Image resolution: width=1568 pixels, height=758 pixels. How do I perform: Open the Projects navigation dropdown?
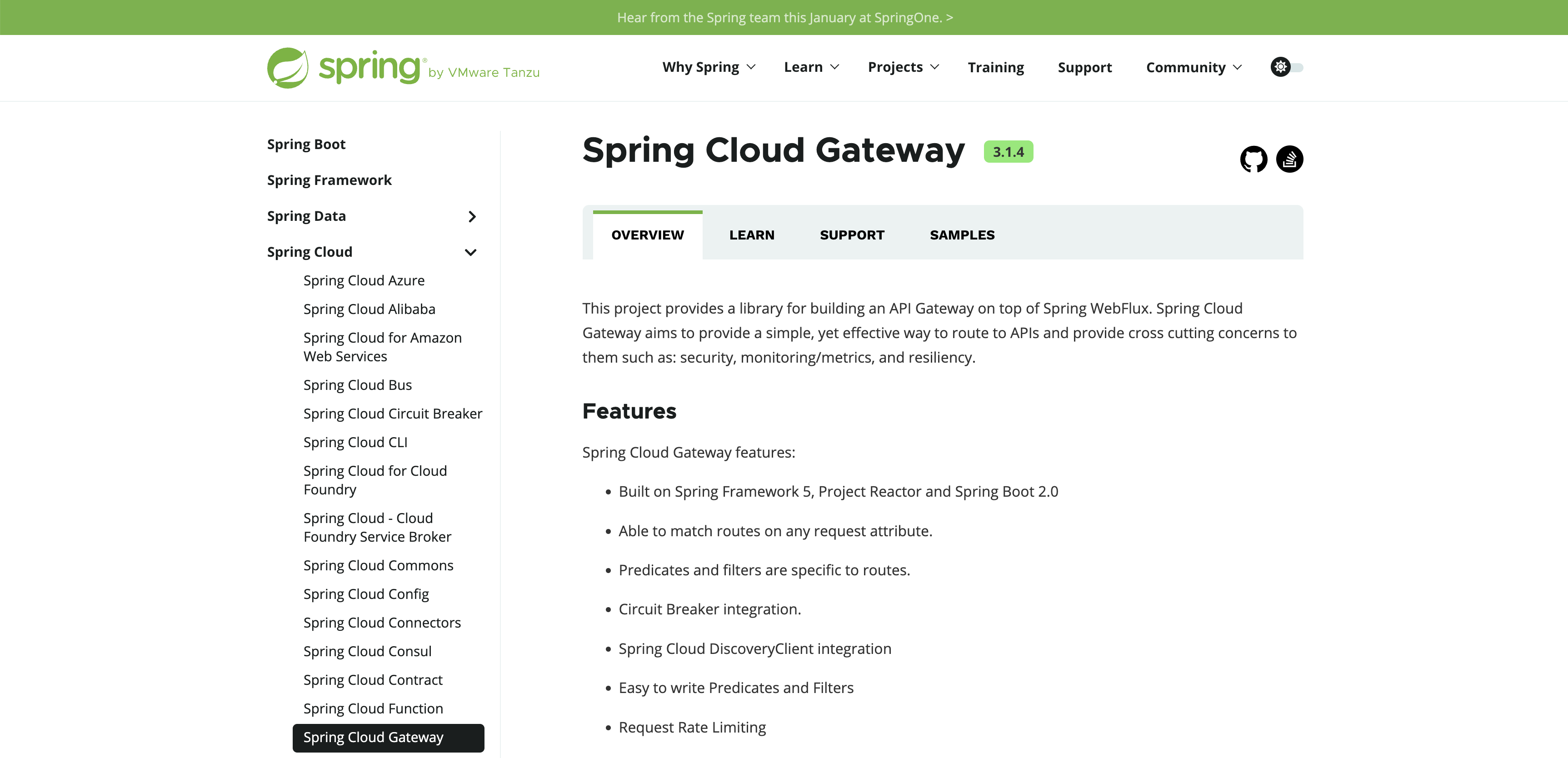tap(903, 67)
